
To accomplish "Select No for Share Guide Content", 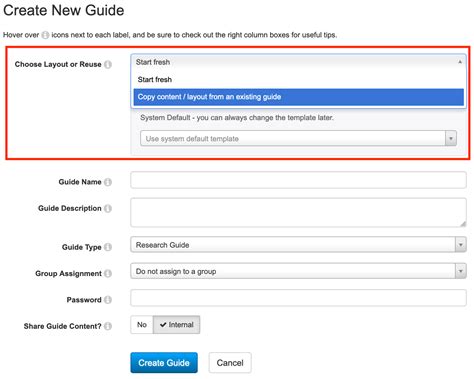I will coord(142,325).
